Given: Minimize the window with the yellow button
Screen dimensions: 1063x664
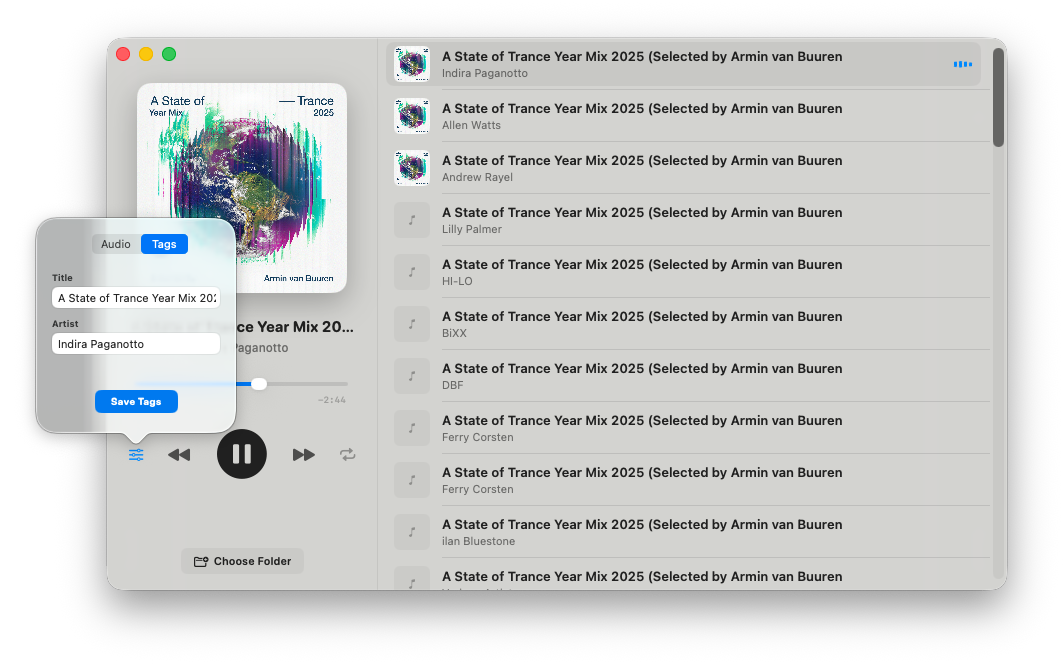Looking at the screenshot, I should [146, 54].
